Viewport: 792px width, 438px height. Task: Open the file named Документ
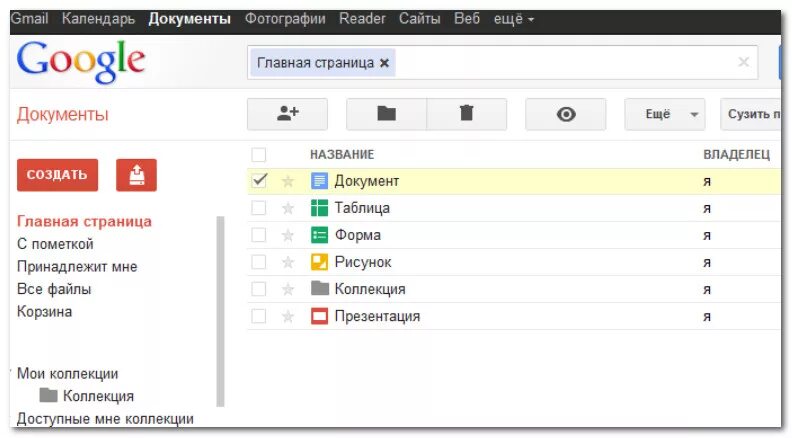pos(367,181)
